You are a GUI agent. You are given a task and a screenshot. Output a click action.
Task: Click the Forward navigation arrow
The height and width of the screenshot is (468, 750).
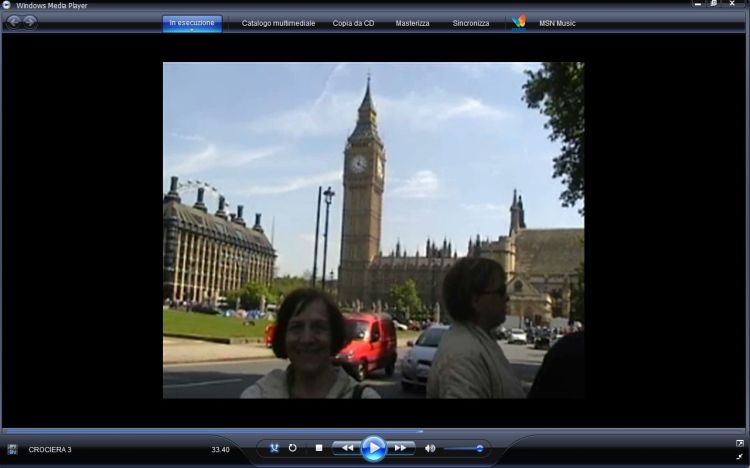(30, 22)
